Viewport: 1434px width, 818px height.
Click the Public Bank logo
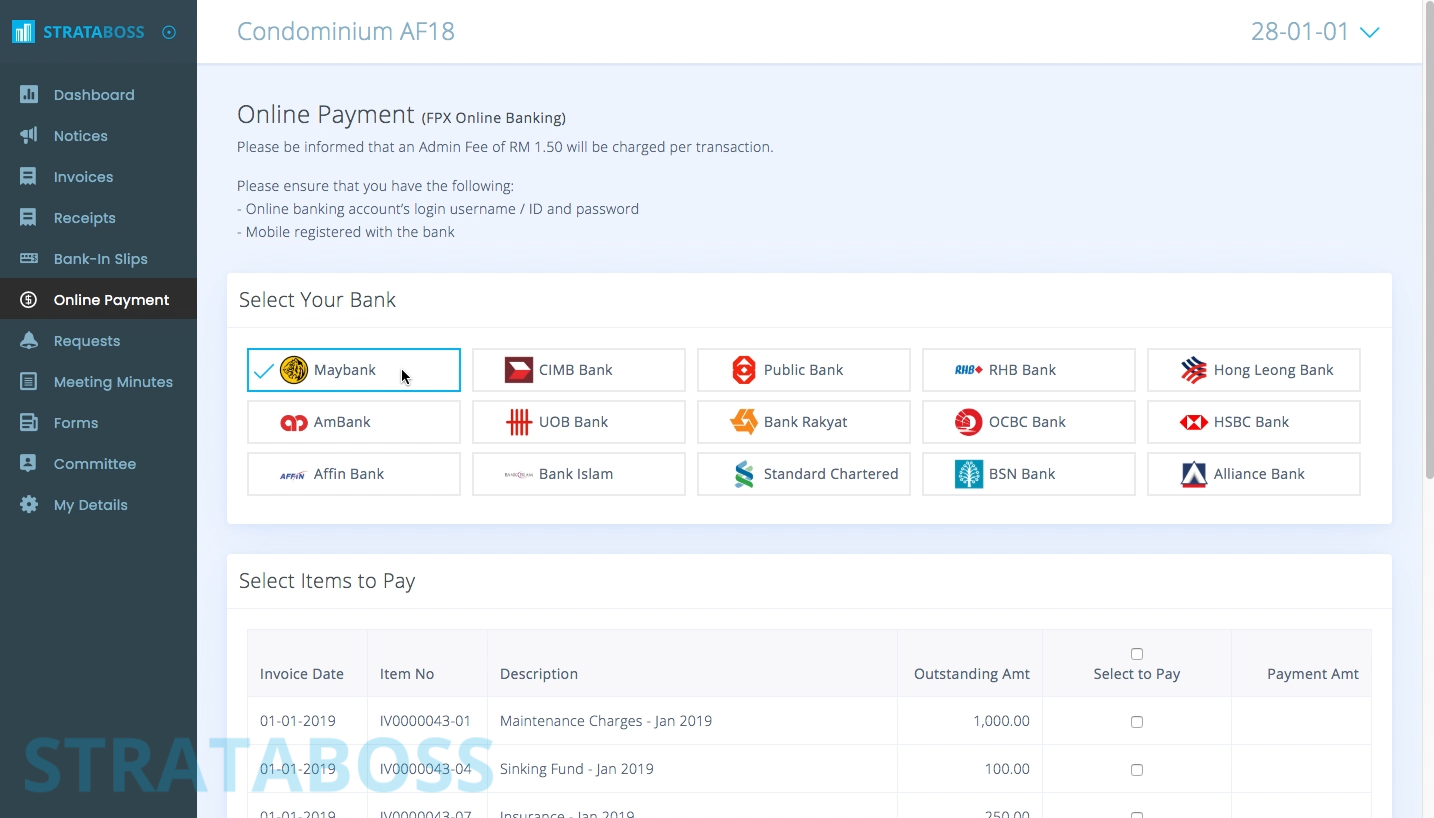click(744, 370)
